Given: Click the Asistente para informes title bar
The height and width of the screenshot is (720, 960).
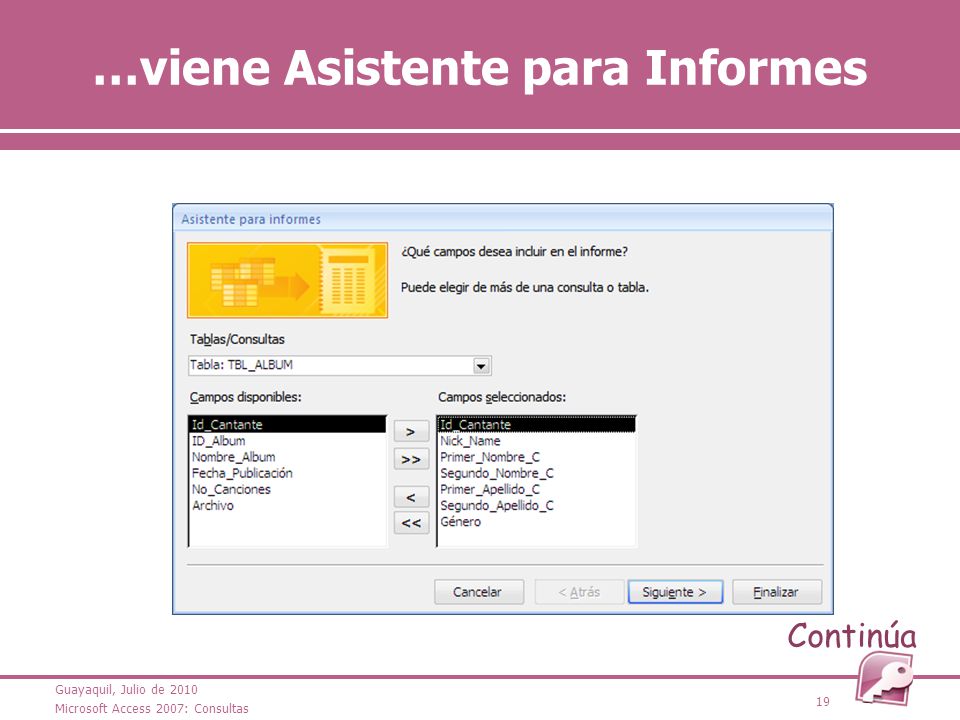Looking at the screenshot, I should [503, 219].
